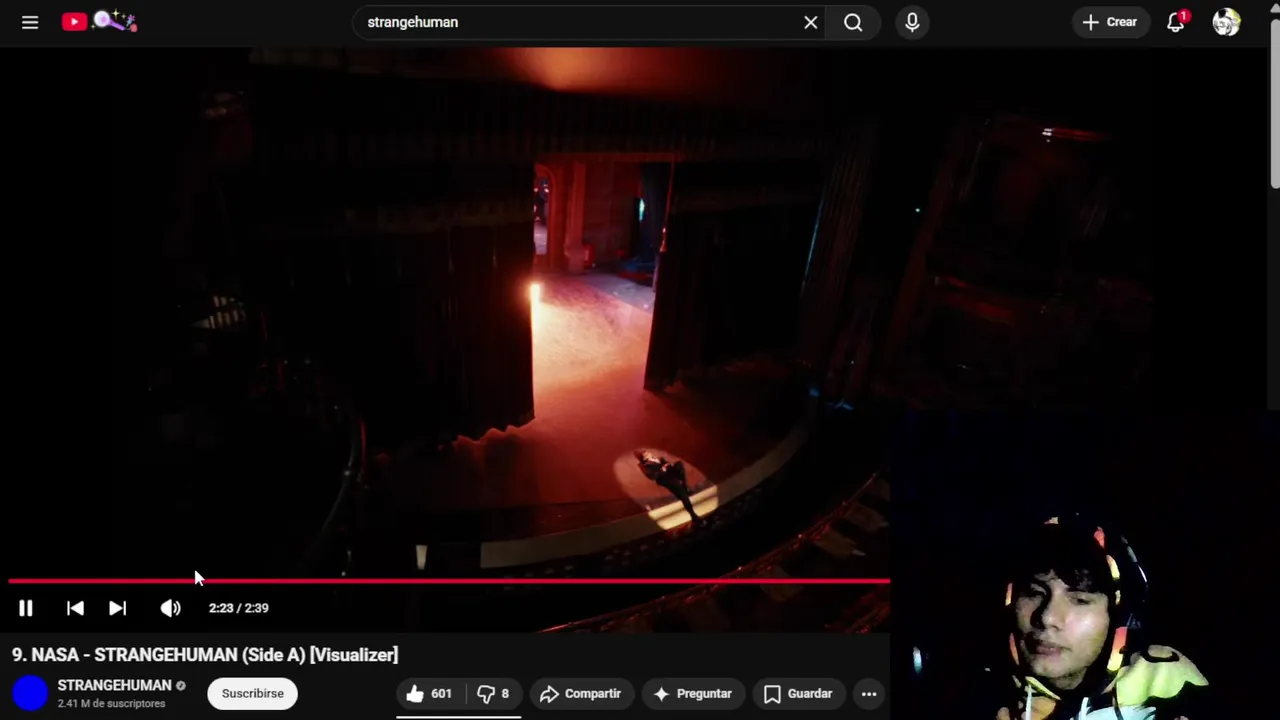Viewport: 1280px width, 720px height.
Task: Clear the search text with the X
Action: pyautogui.click(x=811, y=22)
